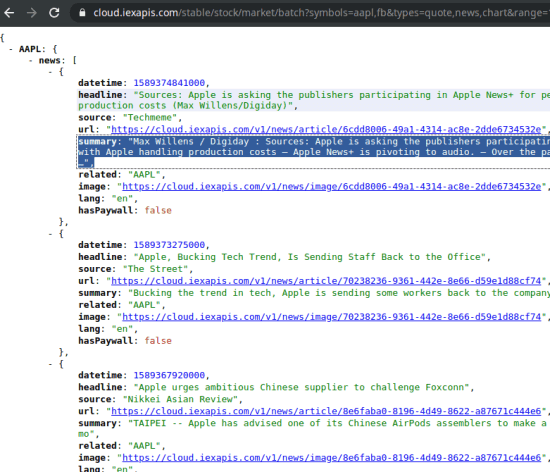This screenshot has width=550, height=472.
Task: Click datetime value 1589374841000
Action: [169, 83]
